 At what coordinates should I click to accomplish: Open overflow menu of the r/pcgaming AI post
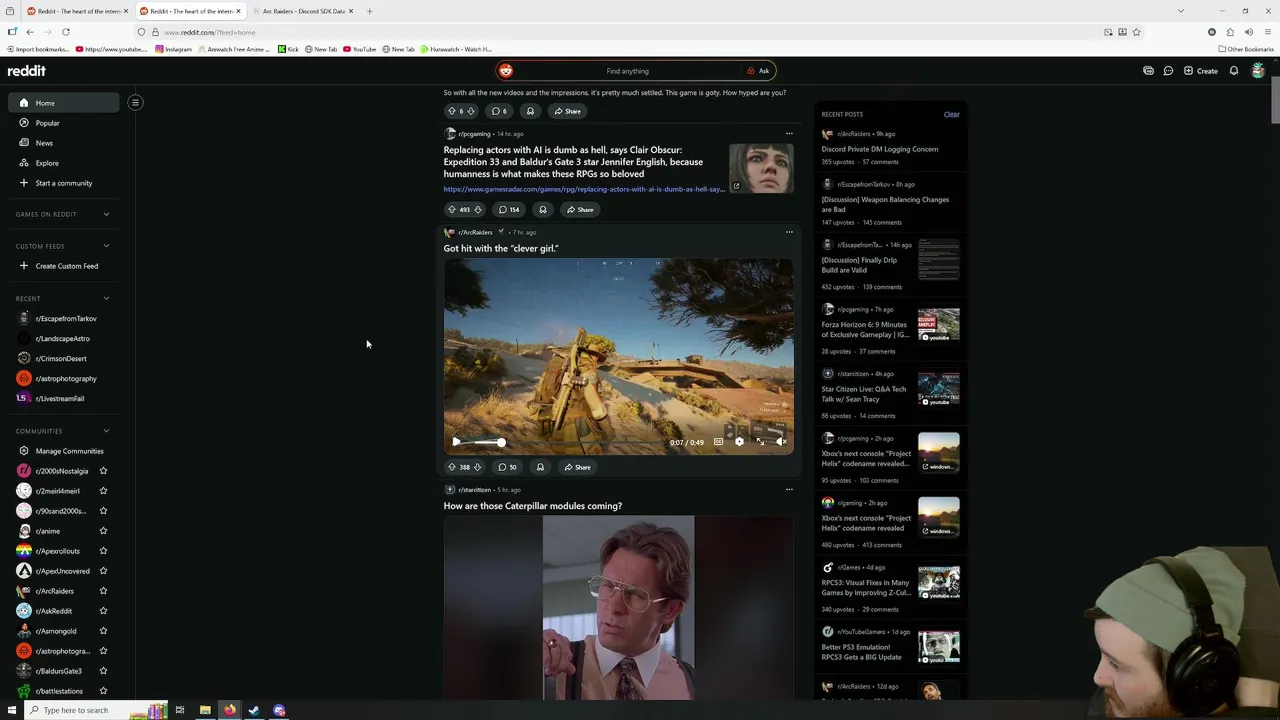tap(789, 133)
